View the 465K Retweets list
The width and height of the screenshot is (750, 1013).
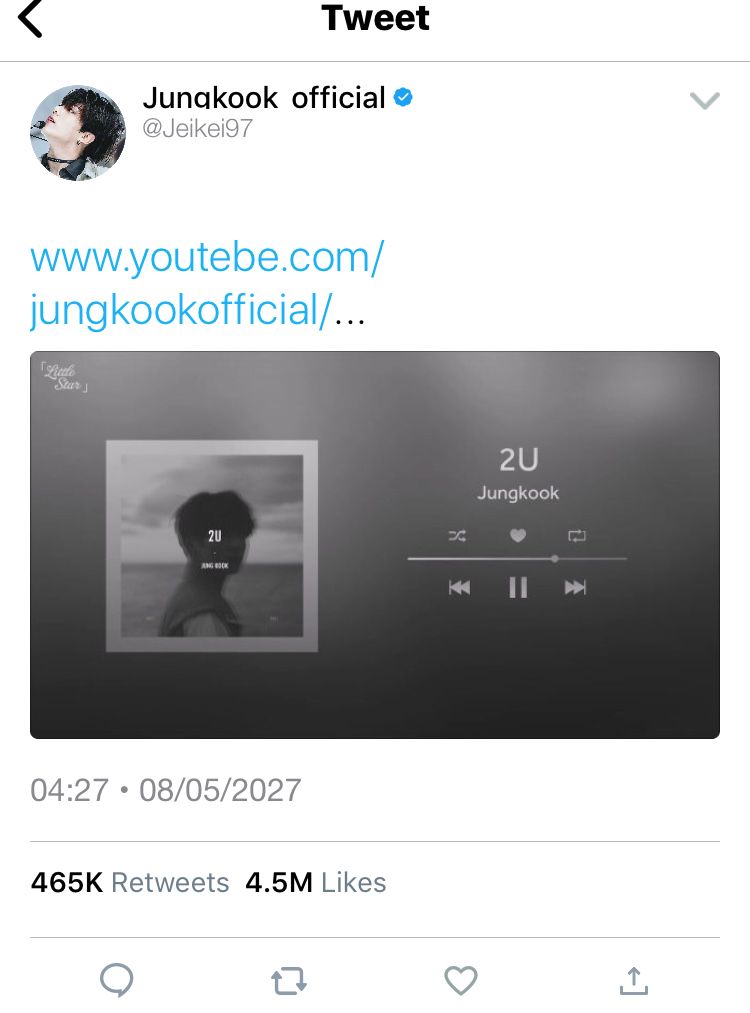coord(130,882)
